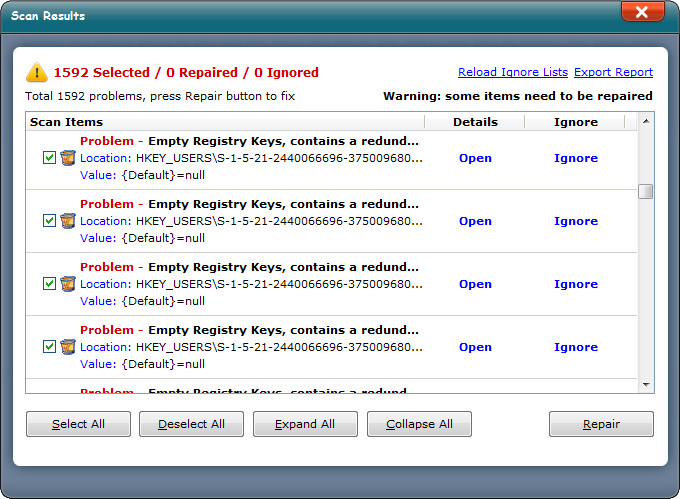
Task: Open details for the third problem row
Action: pos(475,284)
